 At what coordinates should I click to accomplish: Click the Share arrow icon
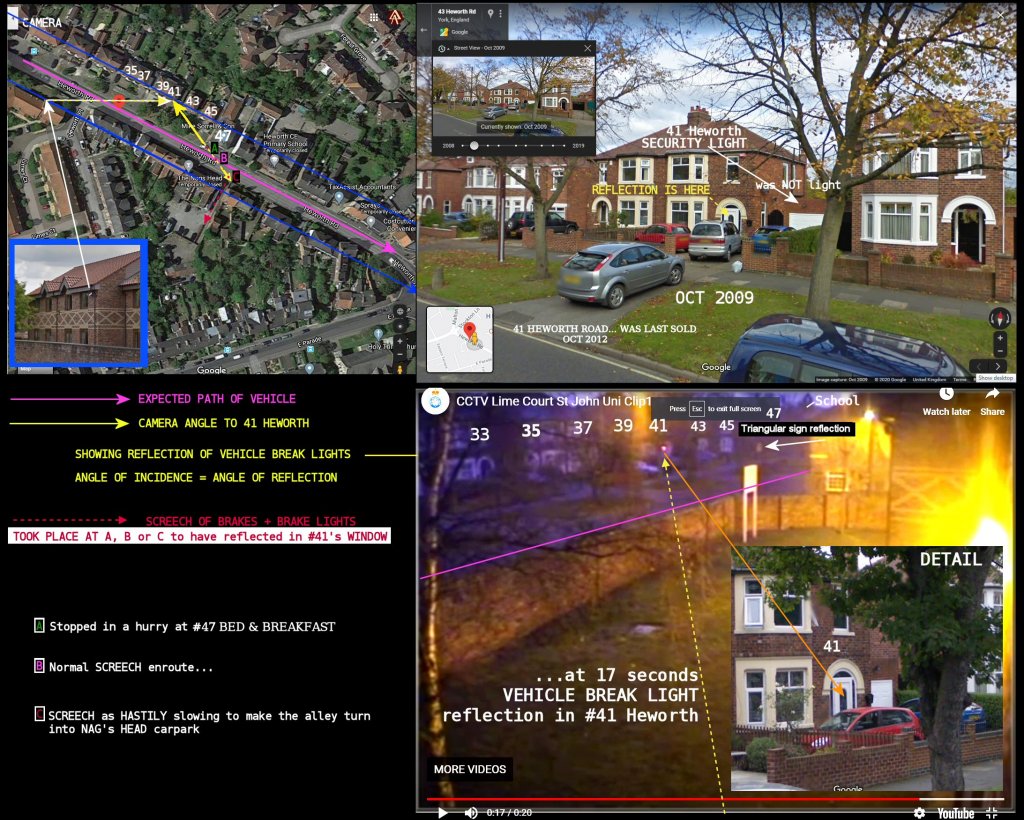coord(992,395)
